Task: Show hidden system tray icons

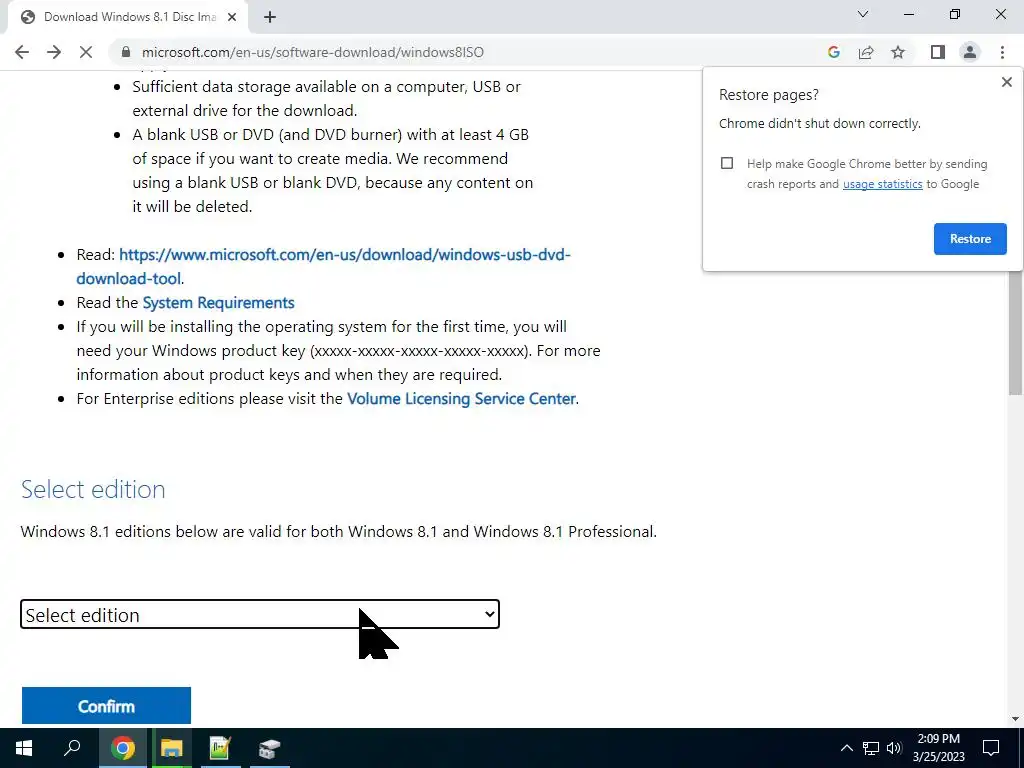Action: tap(846, 748)
